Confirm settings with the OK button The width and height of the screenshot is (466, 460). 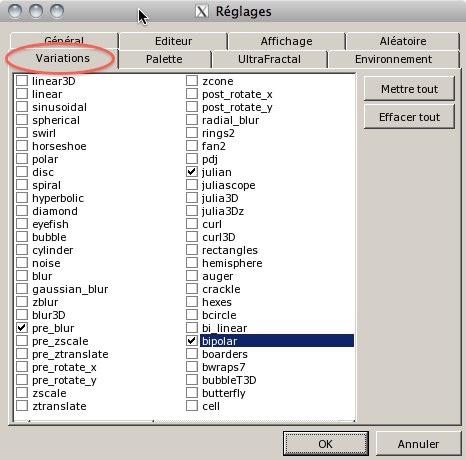point(326,444)
